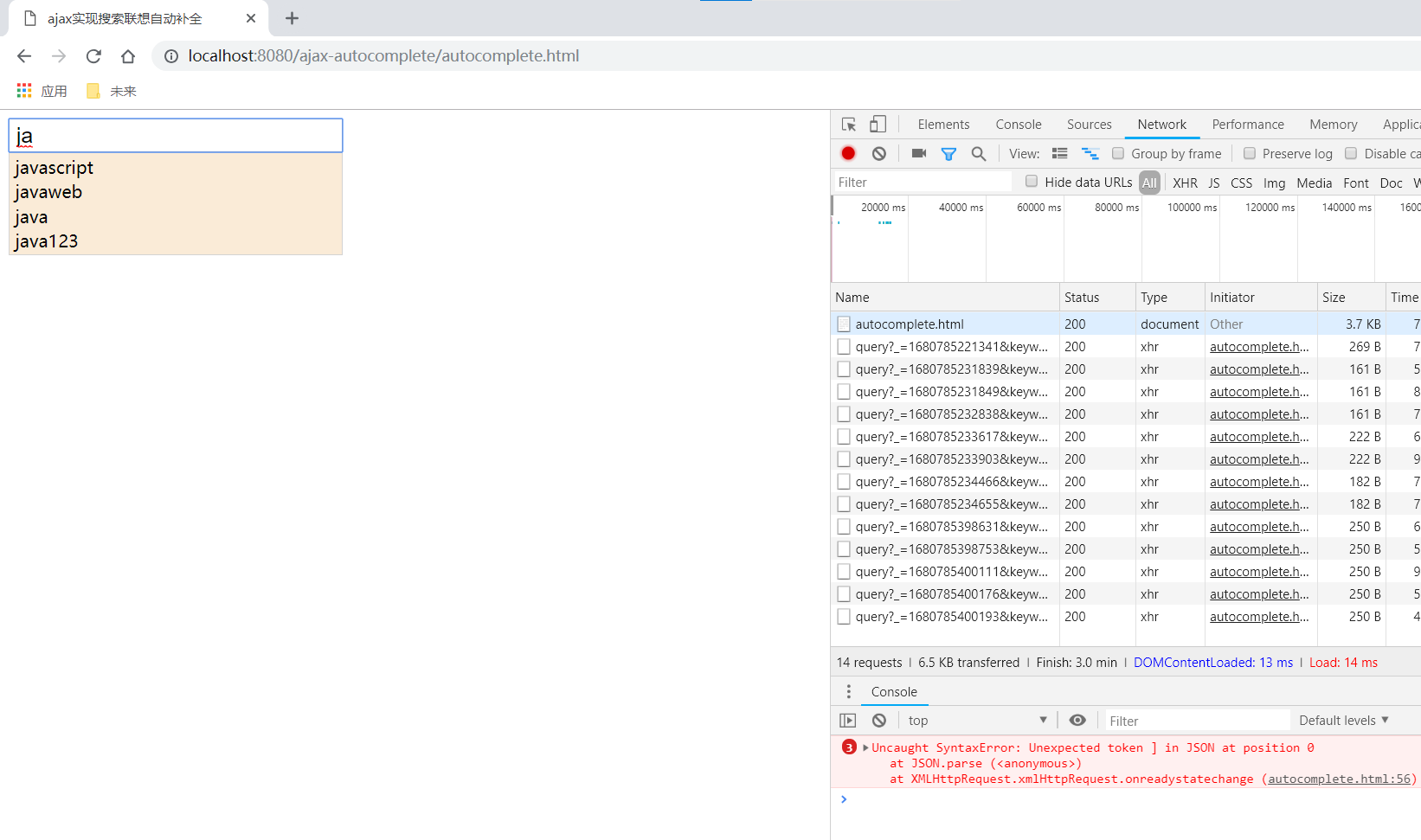Screen dimensions: 1421x840
Task: Click the red error count badge
Action: [850, 747]
